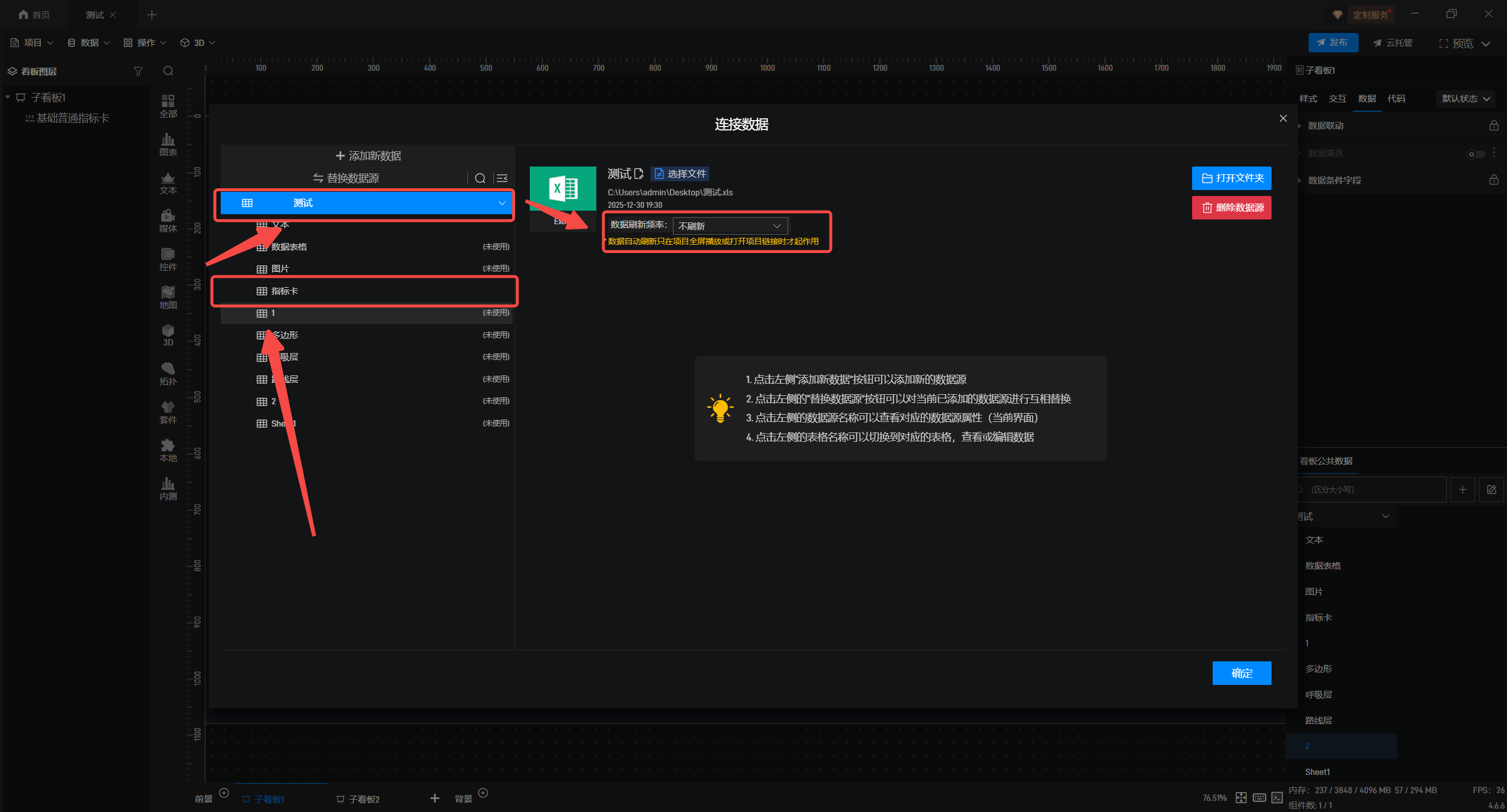Click the 确定 confirm button
The width and height of the screenshot is (1507, 812).
click(1241, 673)
